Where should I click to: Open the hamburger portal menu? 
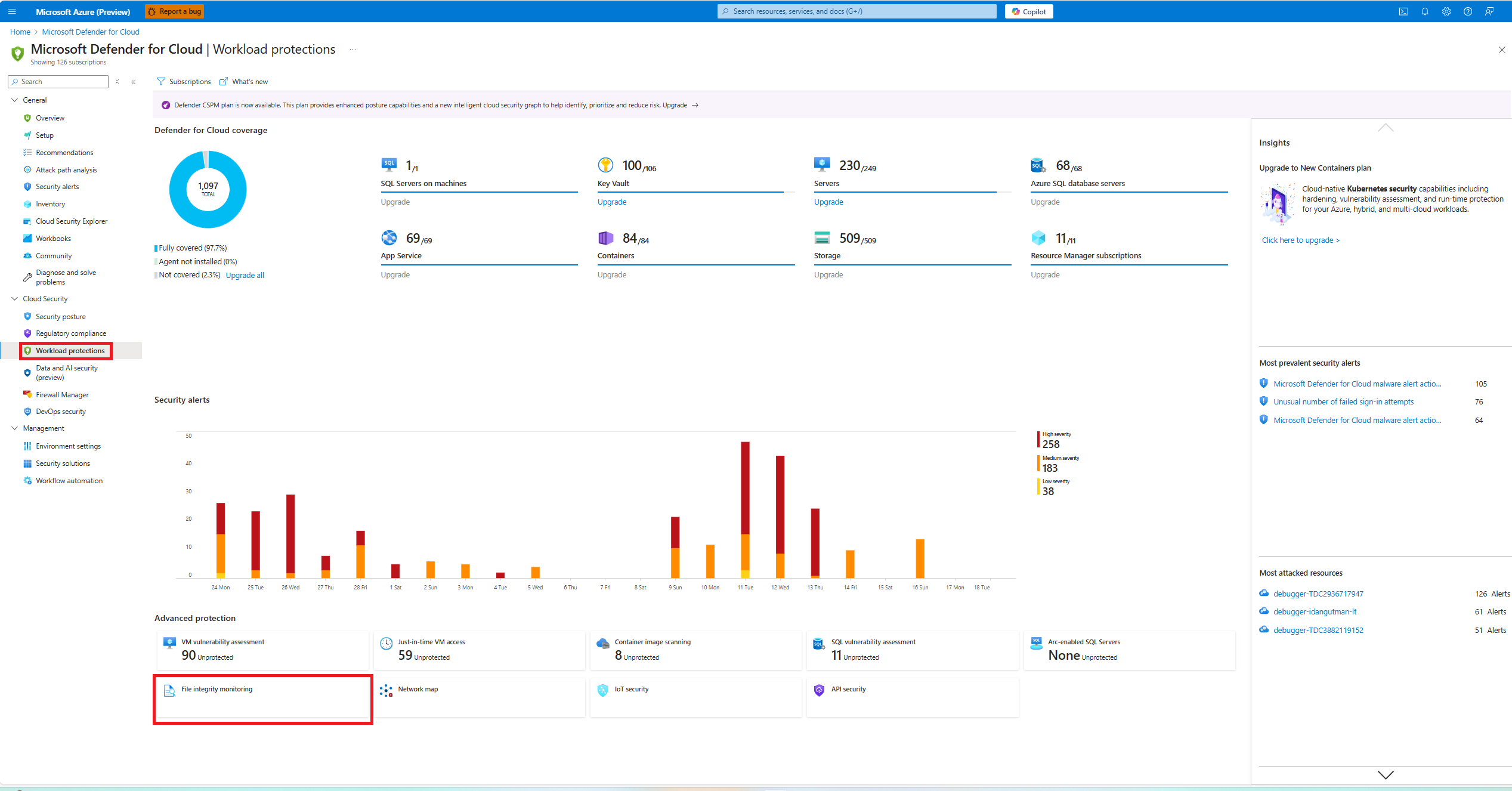[x=12, y=11]
